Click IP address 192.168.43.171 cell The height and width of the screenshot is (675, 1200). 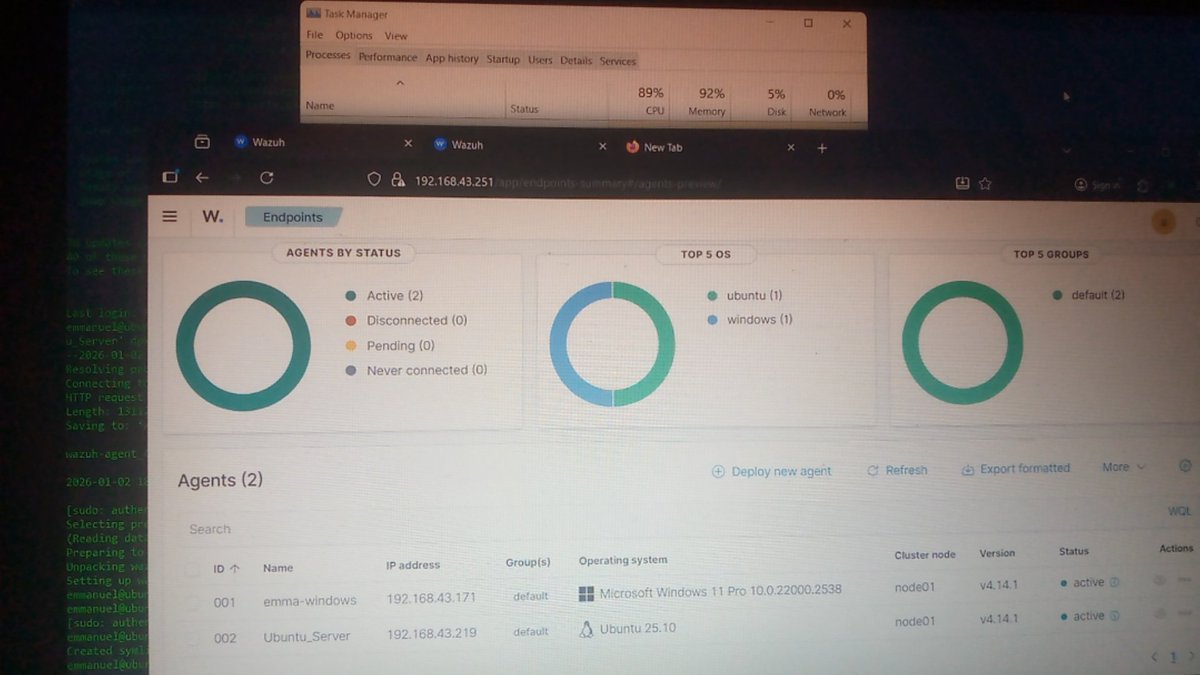click(x=431, y=599)
